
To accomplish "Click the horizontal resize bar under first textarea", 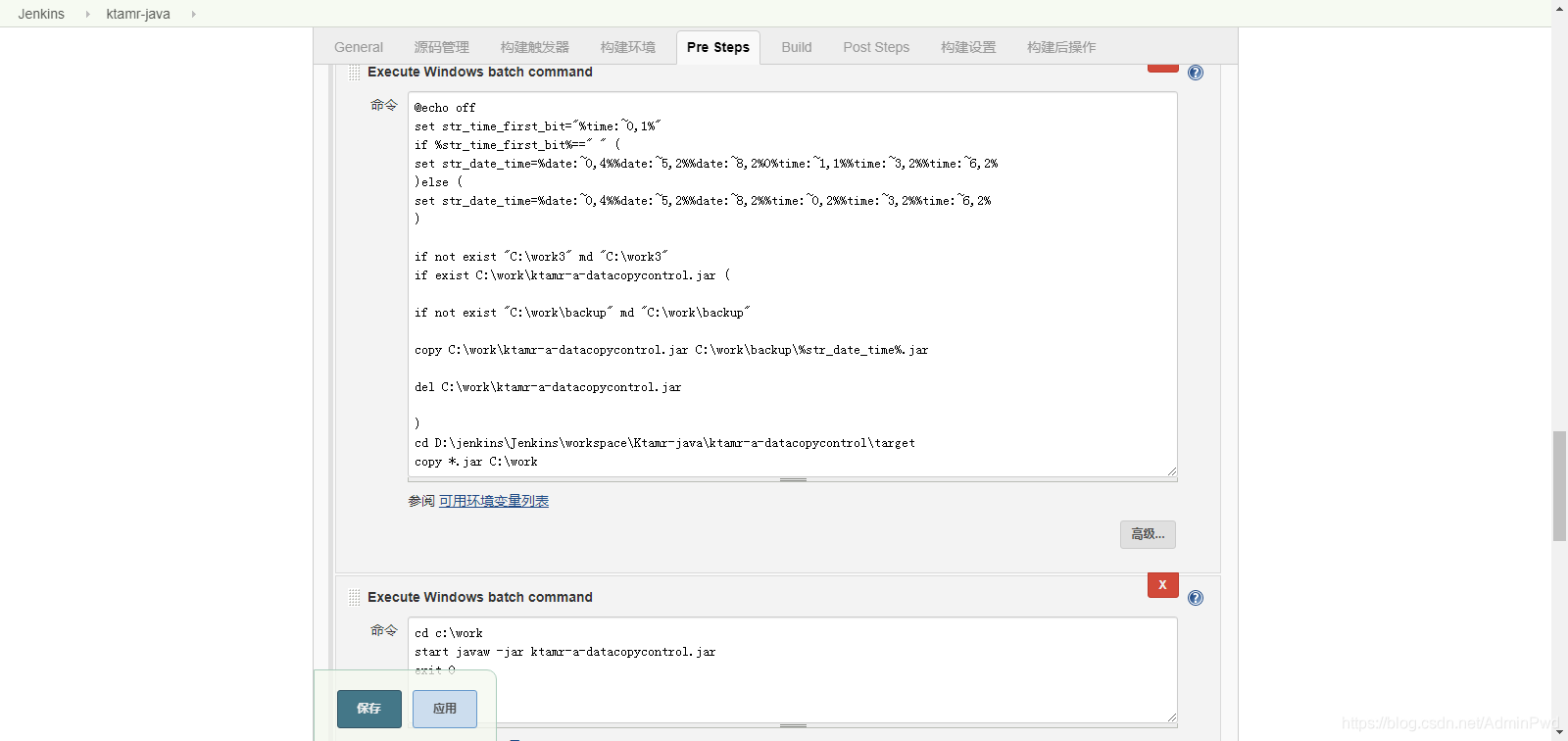I will [793, 480].
